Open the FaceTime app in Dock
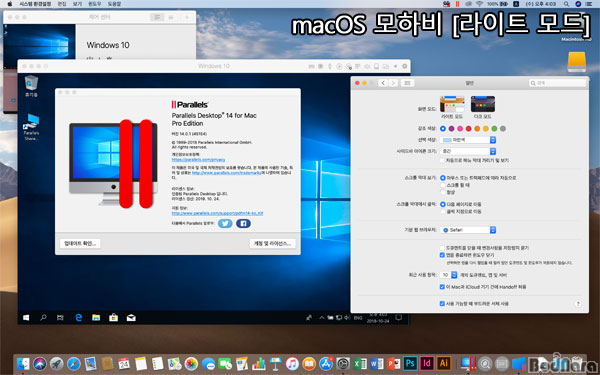Image resolution: width=600 pixels, height=375 pixels. (225, 363)
